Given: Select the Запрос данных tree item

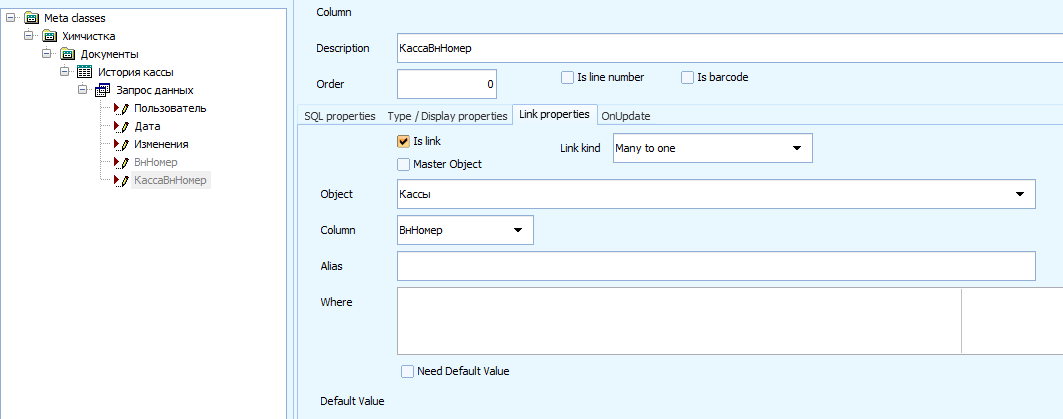Looking at the screenshot, I should (155, 90).
